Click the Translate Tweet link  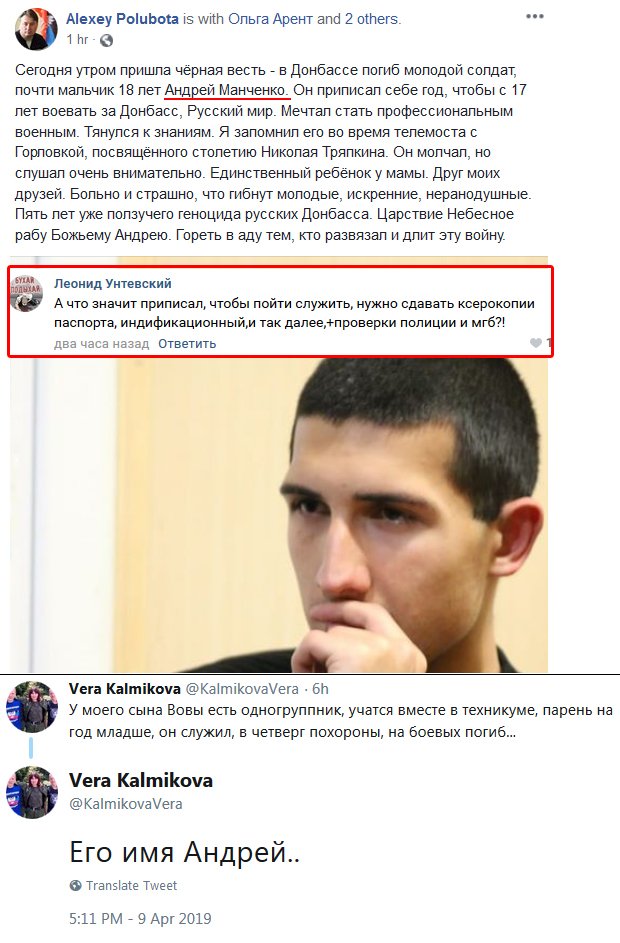click(x=131, y=885)
